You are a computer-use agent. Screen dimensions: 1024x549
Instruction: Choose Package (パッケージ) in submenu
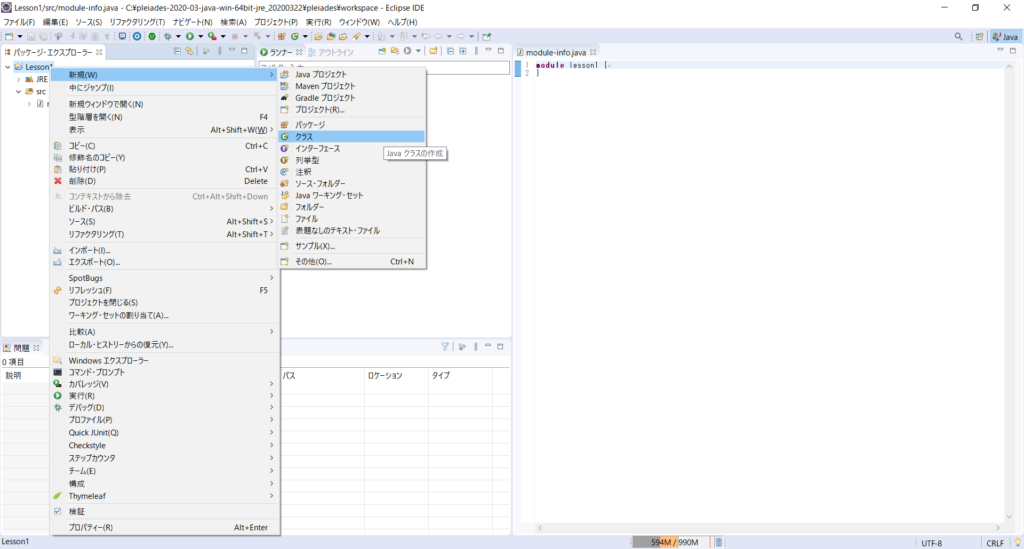tap(352, 125)
